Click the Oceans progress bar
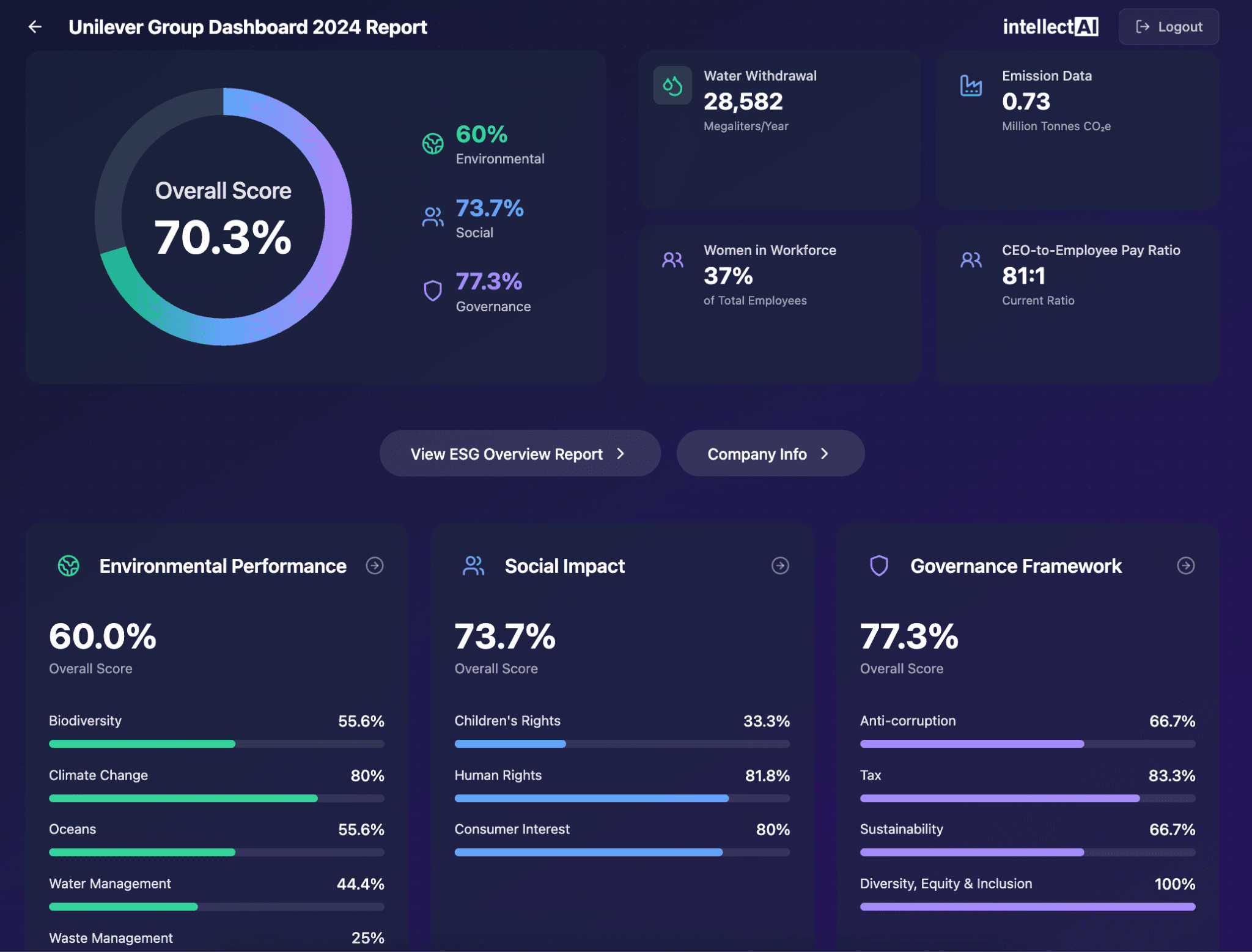Viewport: 1252px width, 952px height. (216, 852)
